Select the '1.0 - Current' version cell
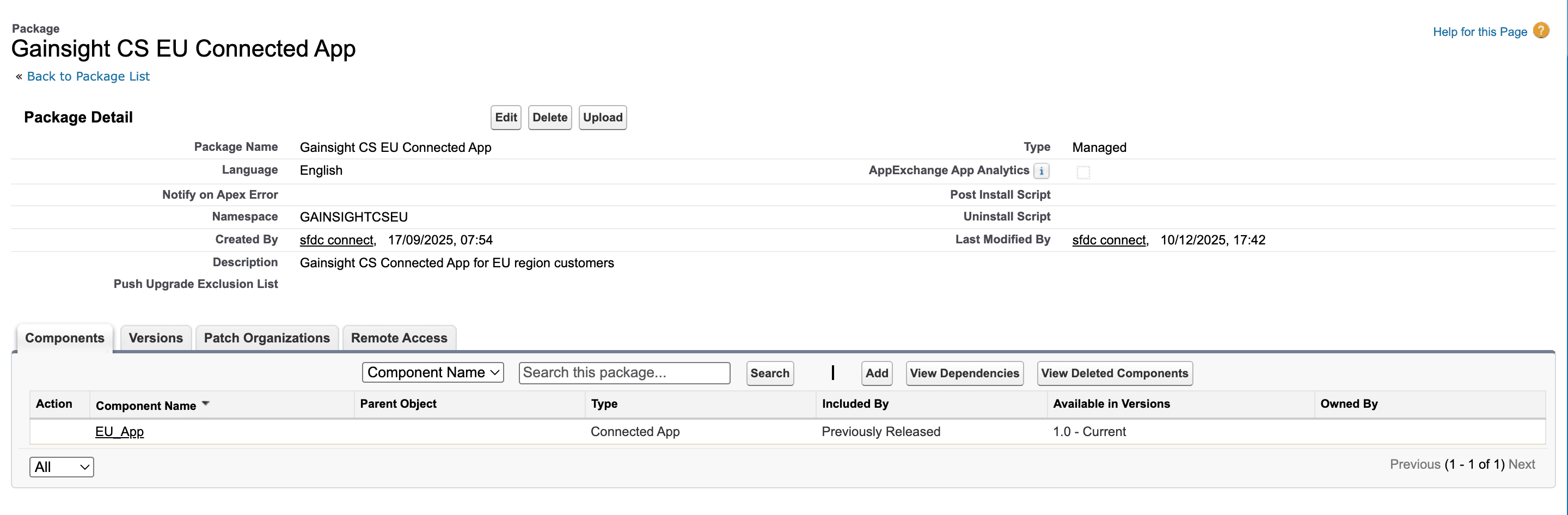Screen dimensions: 1568x515 pos(1089,432)
